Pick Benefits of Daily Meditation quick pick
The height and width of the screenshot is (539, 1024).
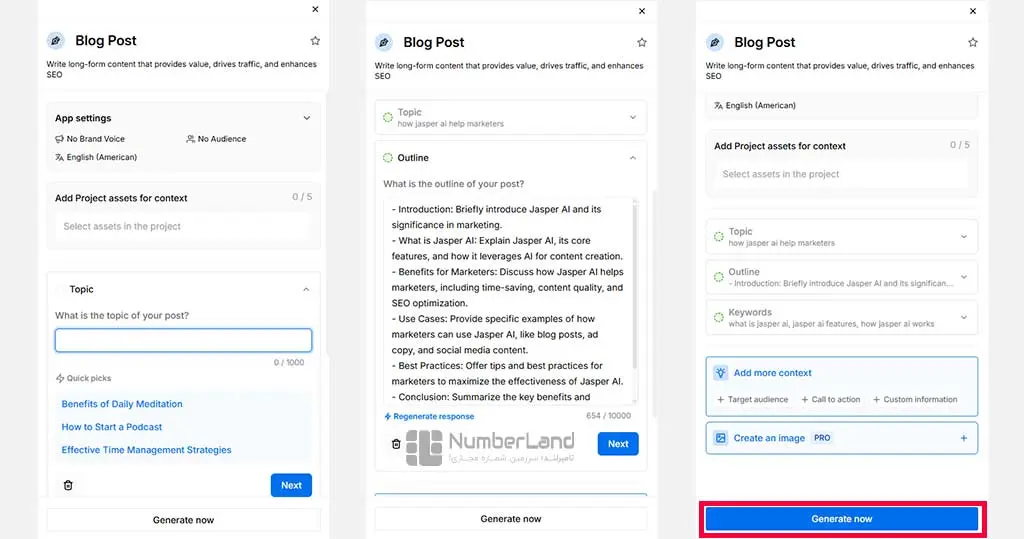pyautogui.click(x=122, y=404)
